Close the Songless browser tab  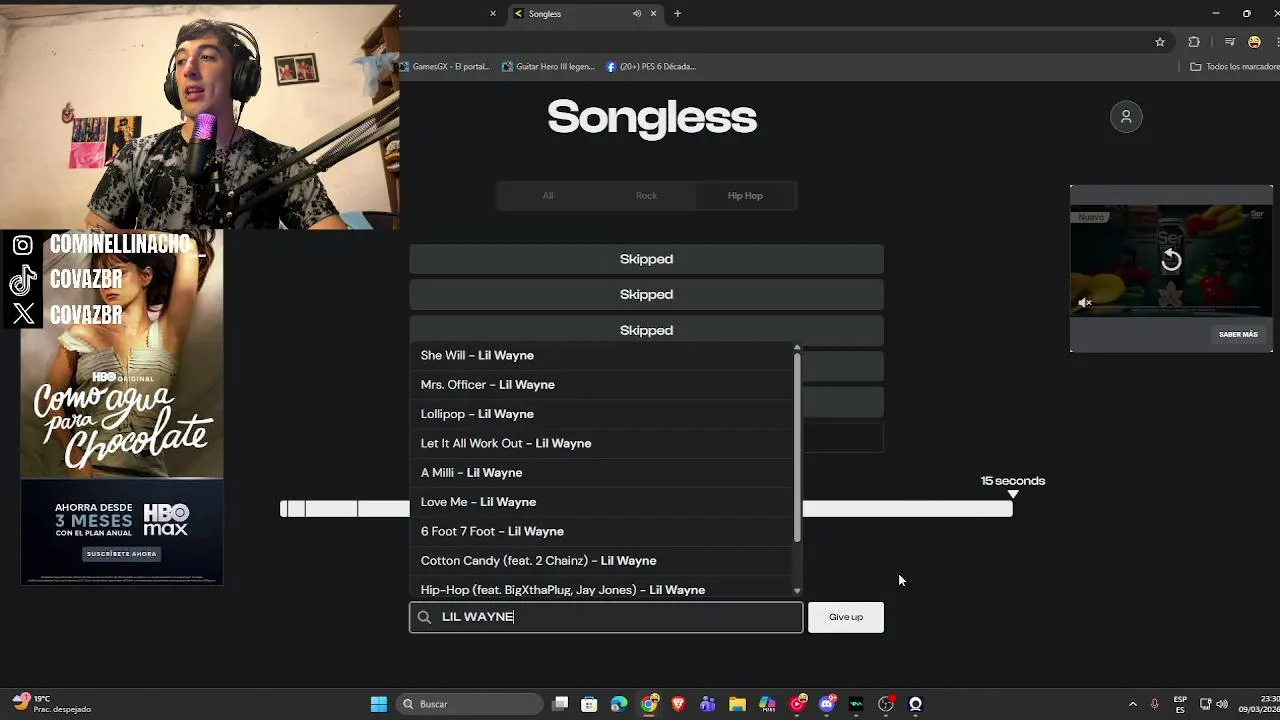(x=654, y=14)
